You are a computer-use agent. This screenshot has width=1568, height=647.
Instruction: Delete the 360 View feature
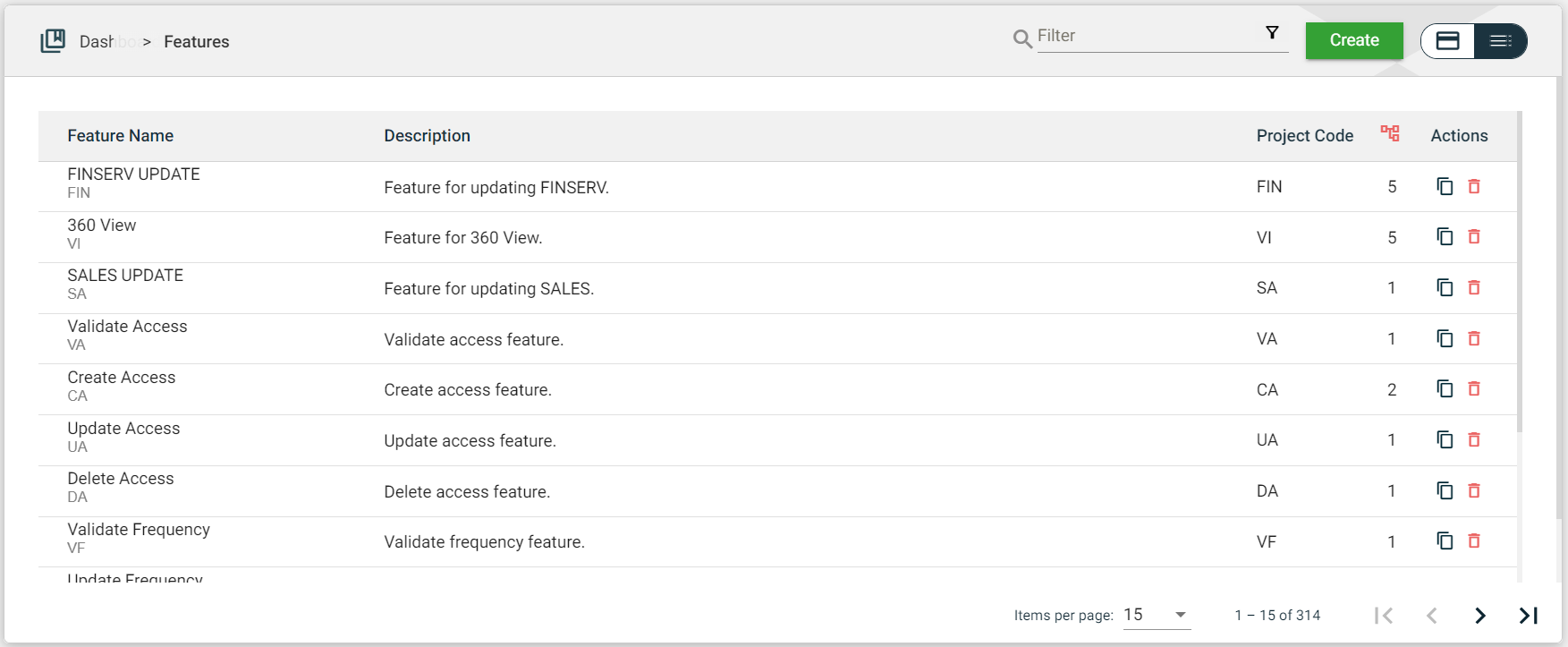tap(1474, 237)
